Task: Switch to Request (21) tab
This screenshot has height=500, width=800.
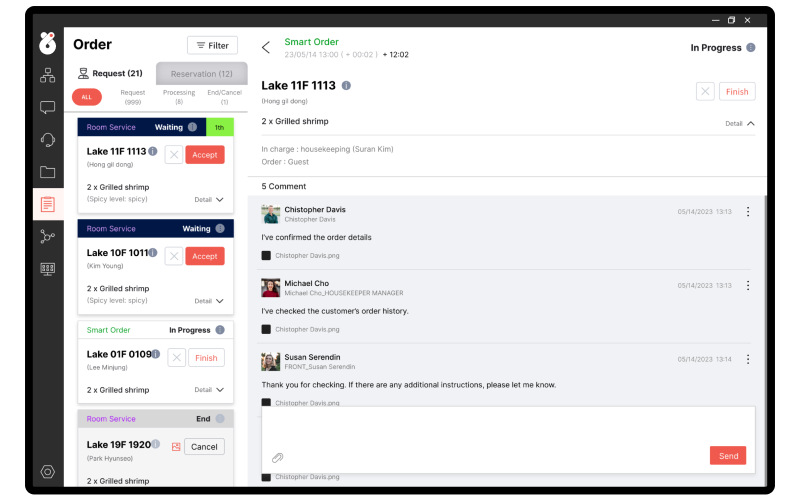Action: (110, 73)
